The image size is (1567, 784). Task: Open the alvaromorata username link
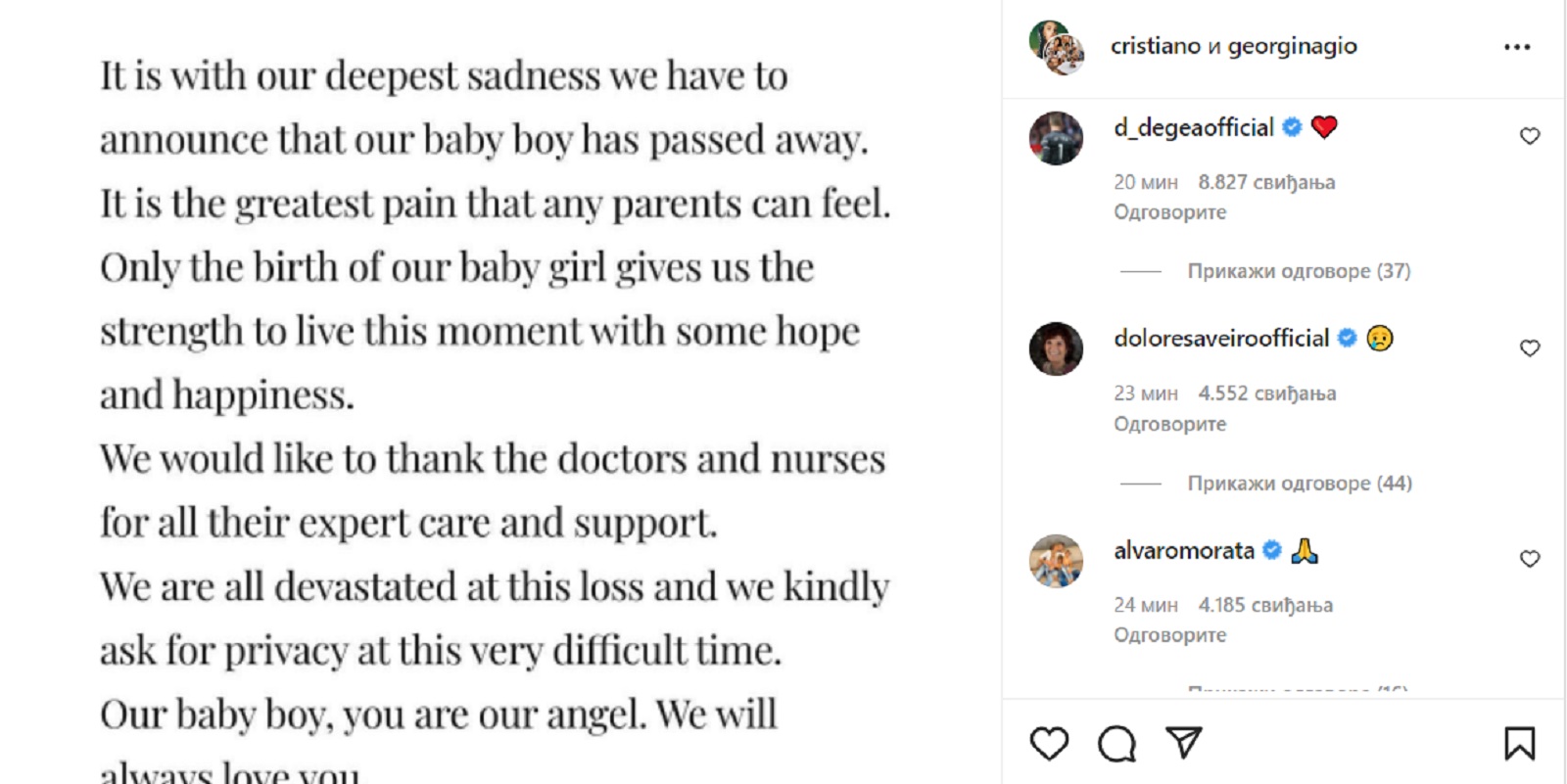(1183, 551)
